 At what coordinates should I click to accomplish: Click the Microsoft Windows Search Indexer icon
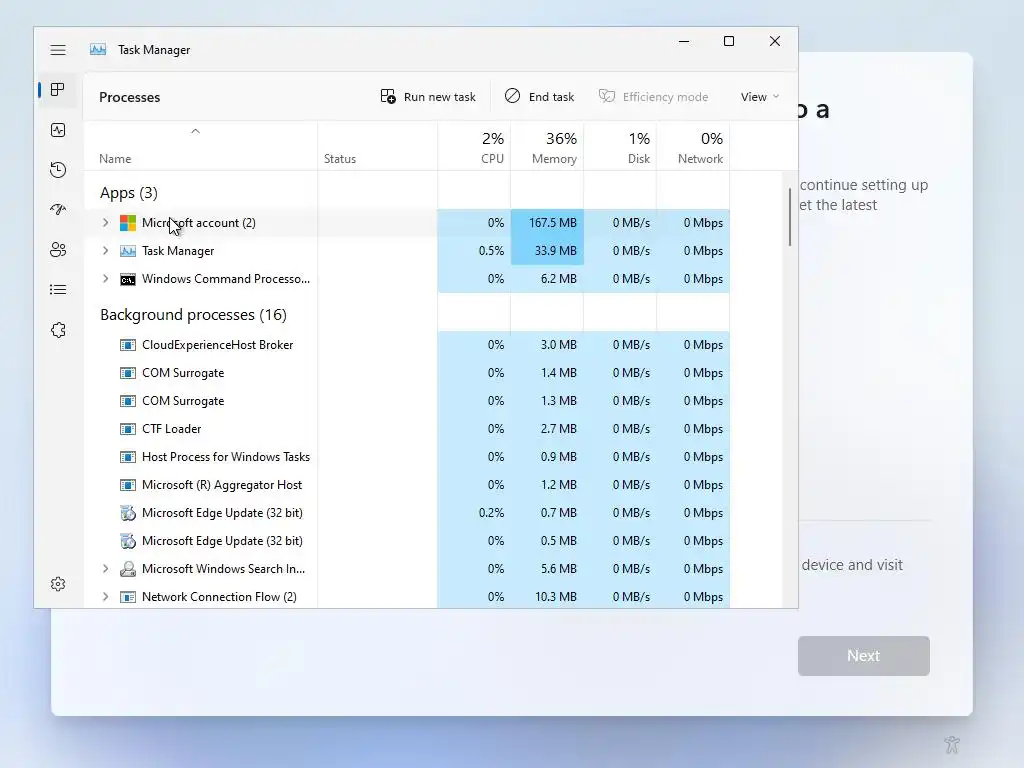[x=128, y=569]
